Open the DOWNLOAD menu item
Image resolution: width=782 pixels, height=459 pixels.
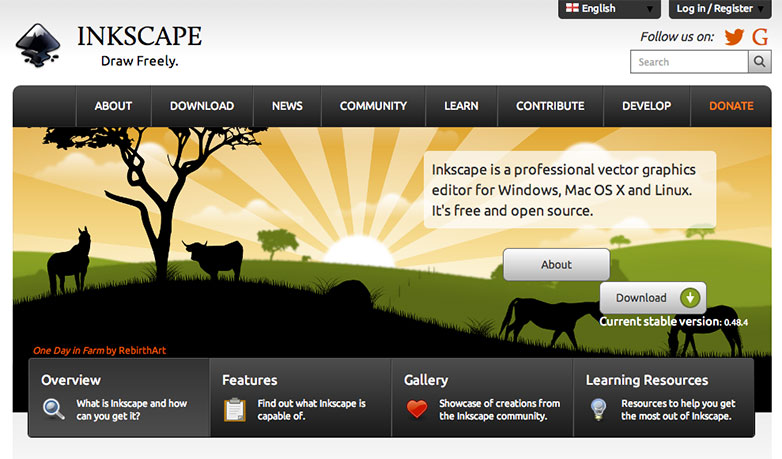tap(202, 106)
